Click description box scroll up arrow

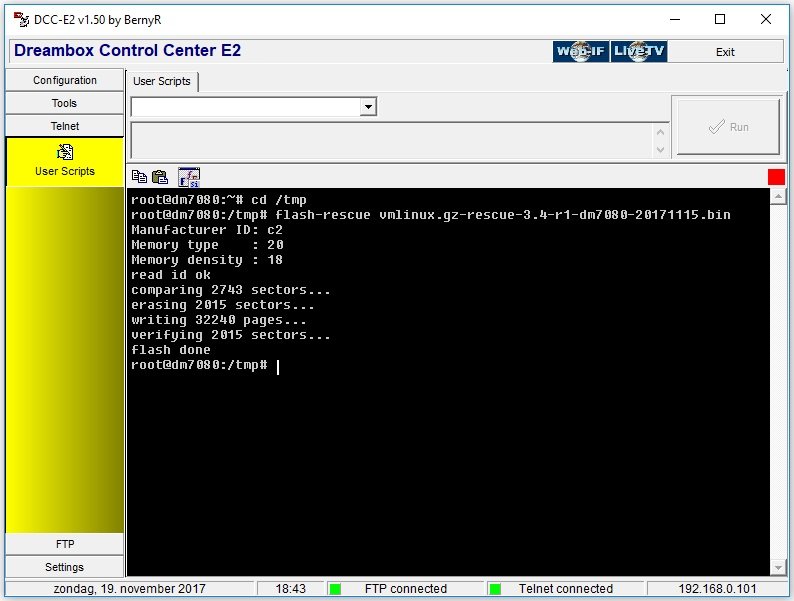coord(660,132)
